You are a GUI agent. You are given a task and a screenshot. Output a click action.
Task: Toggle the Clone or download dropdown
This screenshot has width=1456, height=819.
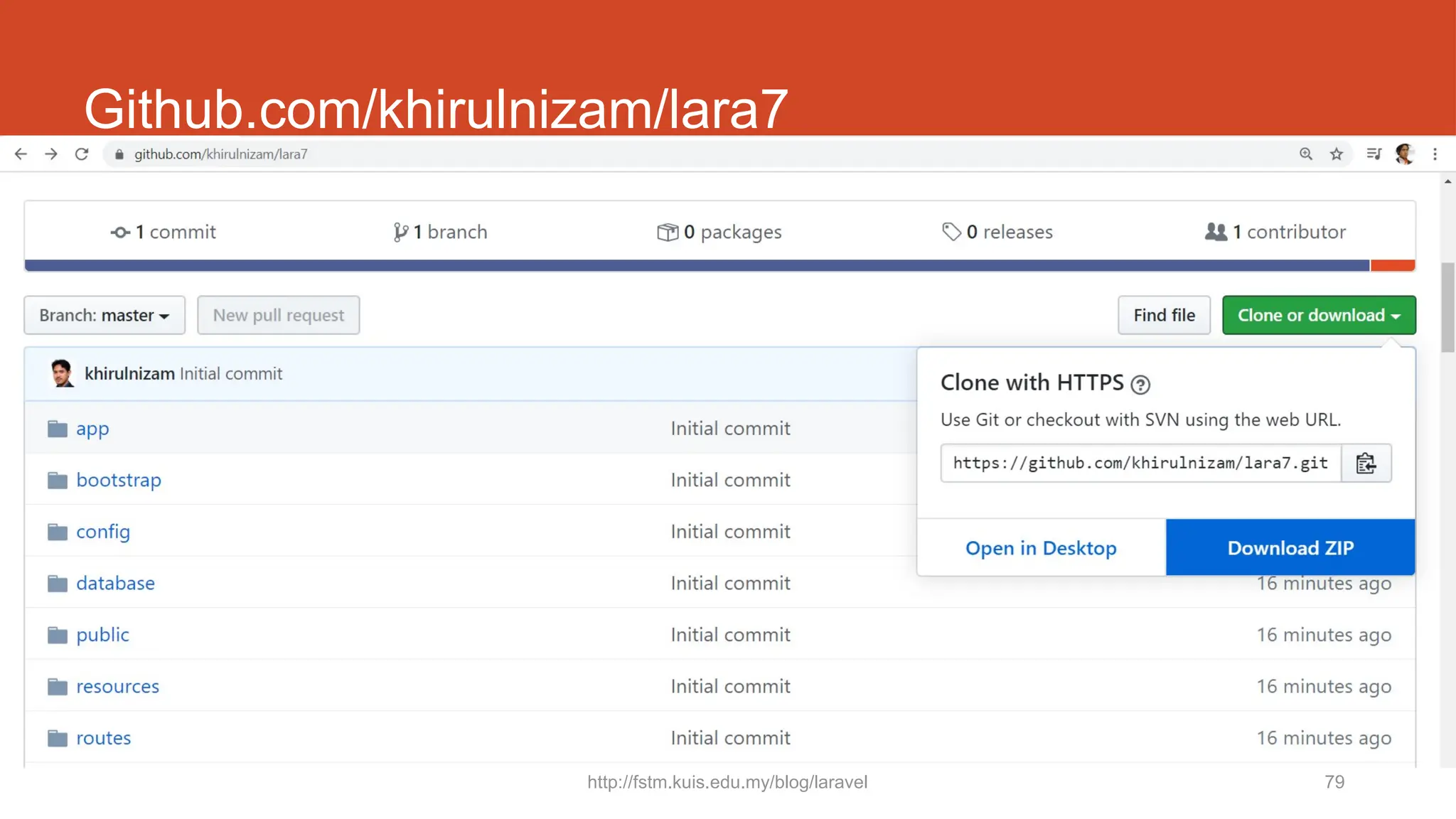[1319, 315]
